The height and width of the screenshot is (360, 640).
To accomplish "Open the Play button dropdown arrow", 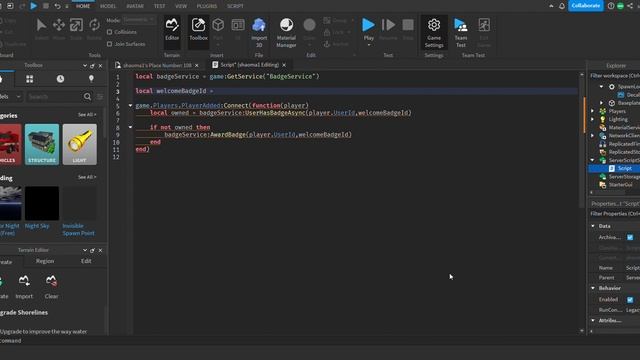I will click(x=369, y=45).
